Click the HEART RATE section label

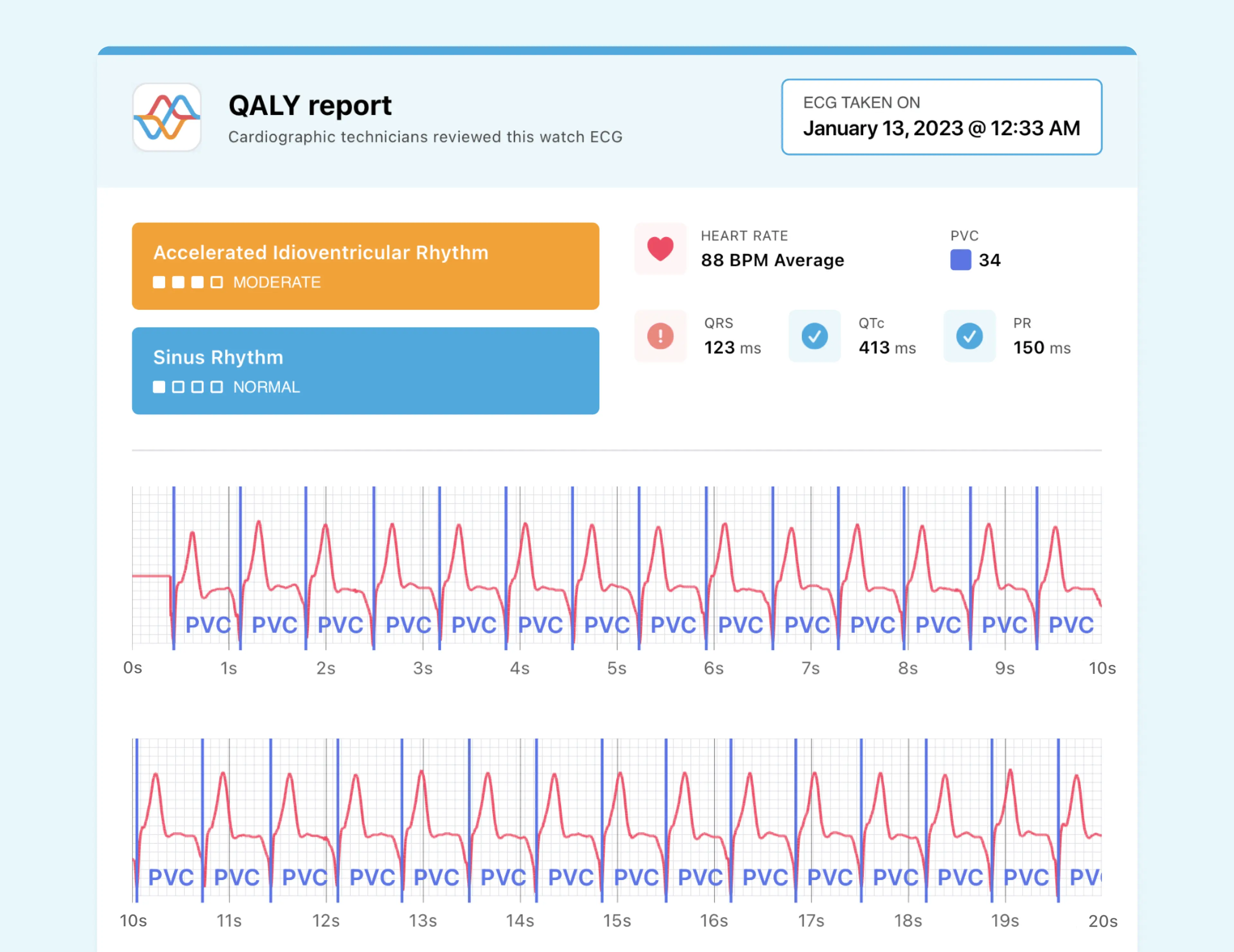tap(745, 235)
